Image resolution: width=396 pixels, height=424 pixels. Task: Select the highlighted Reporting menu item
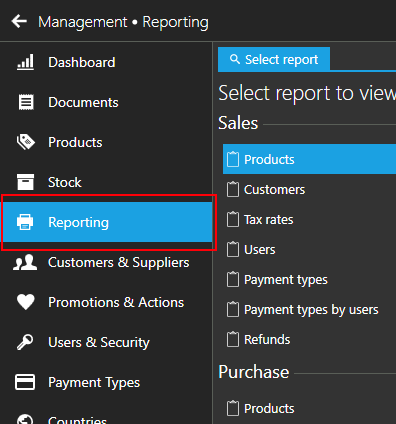tap(107, 222)
